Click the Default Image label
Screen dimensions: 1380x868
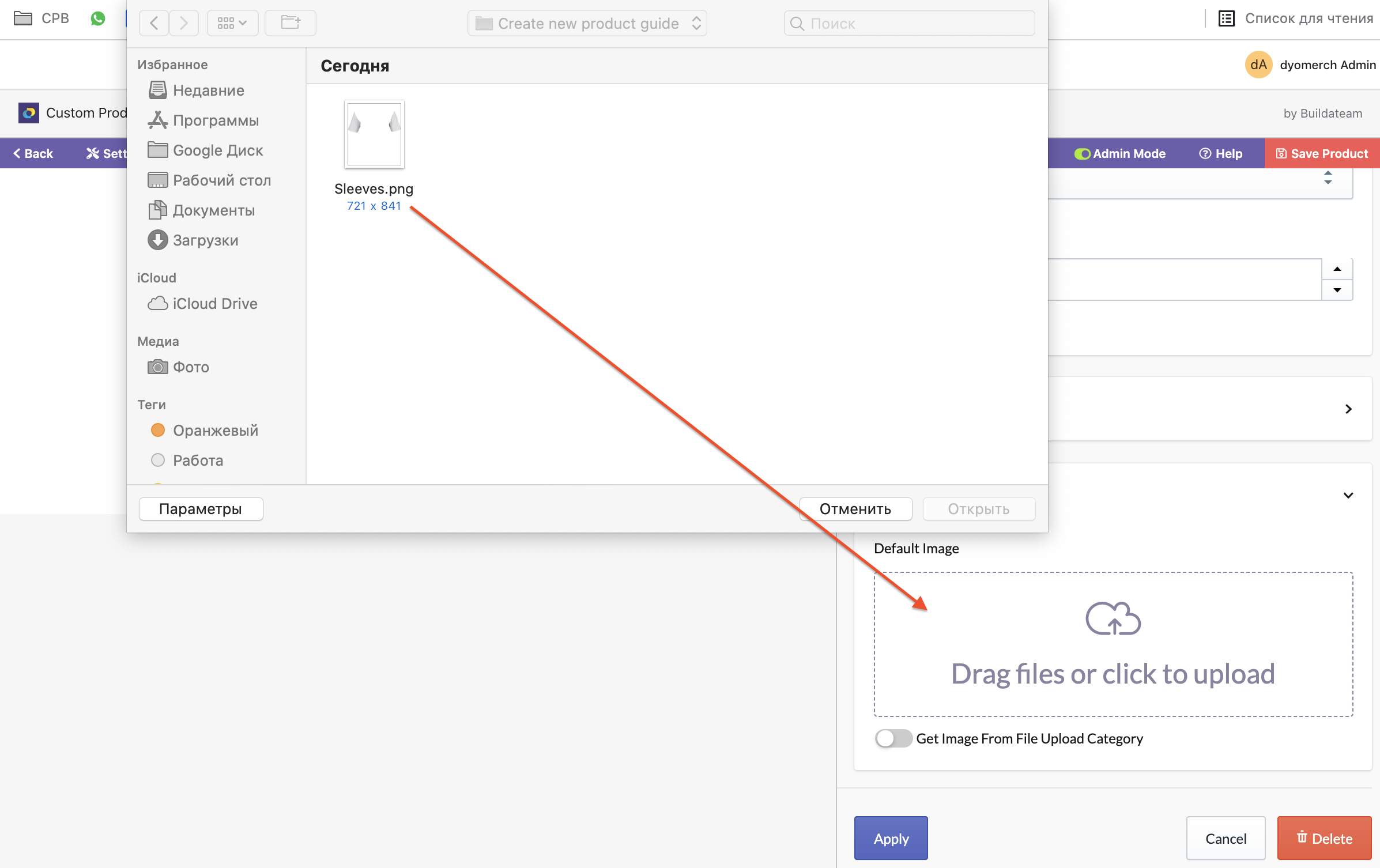pos(916,548)
